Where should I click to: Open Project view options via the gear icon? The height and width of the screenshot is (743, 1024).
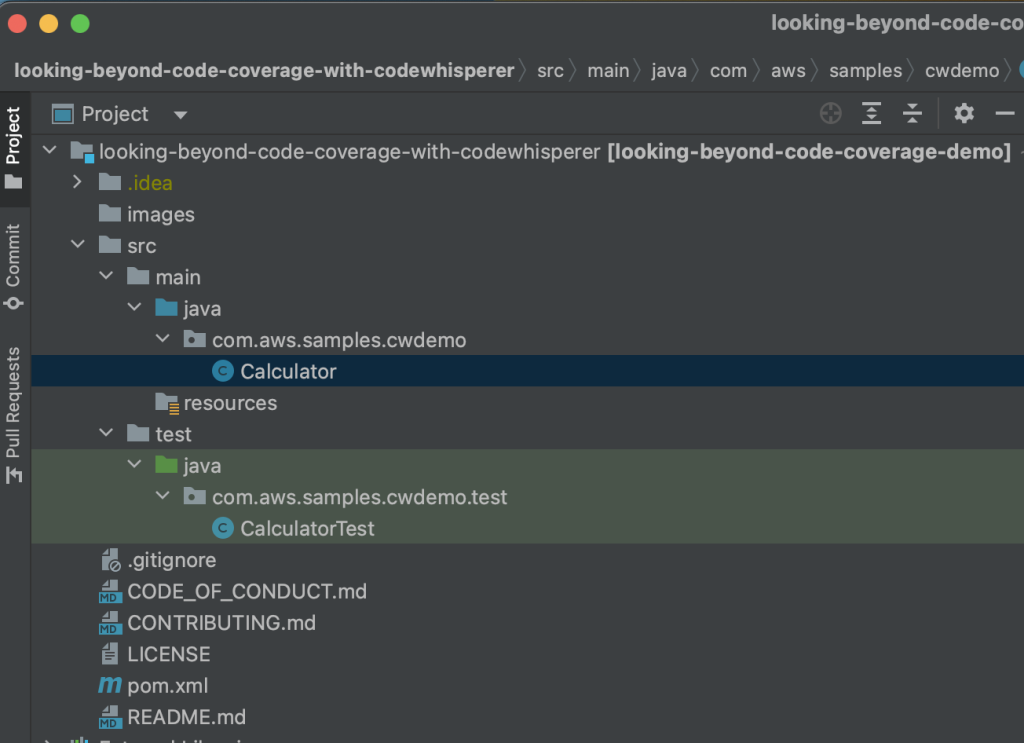coord(963,113)
